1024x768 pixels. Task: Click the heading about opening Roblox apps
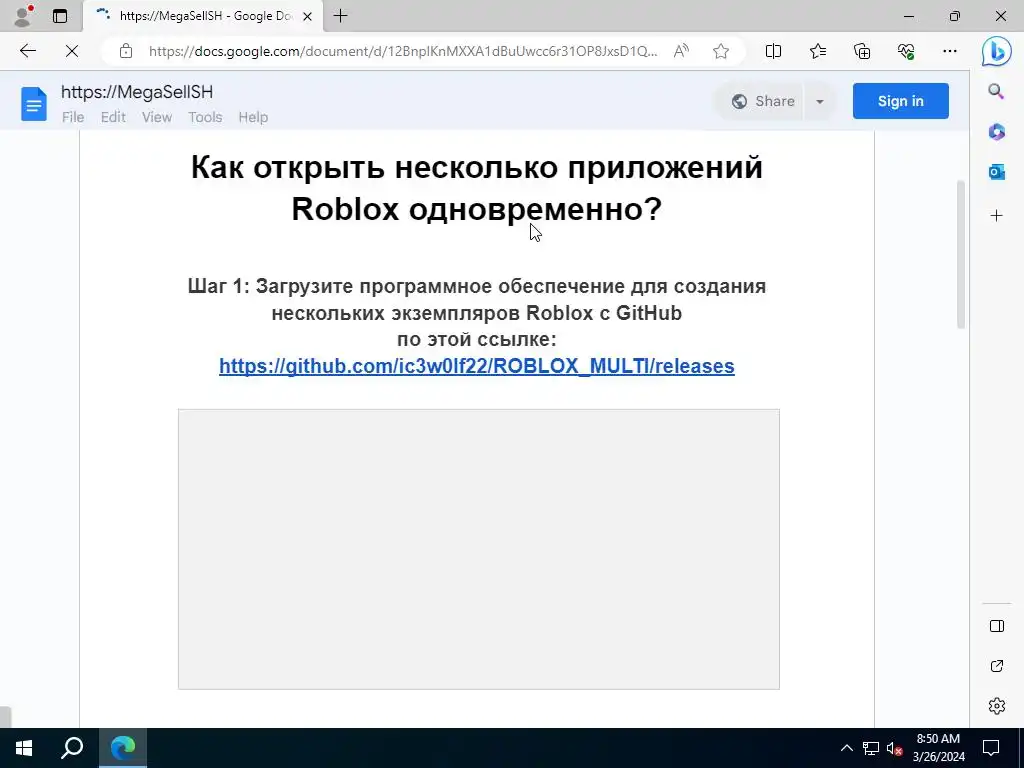click(x=477, y=188)
